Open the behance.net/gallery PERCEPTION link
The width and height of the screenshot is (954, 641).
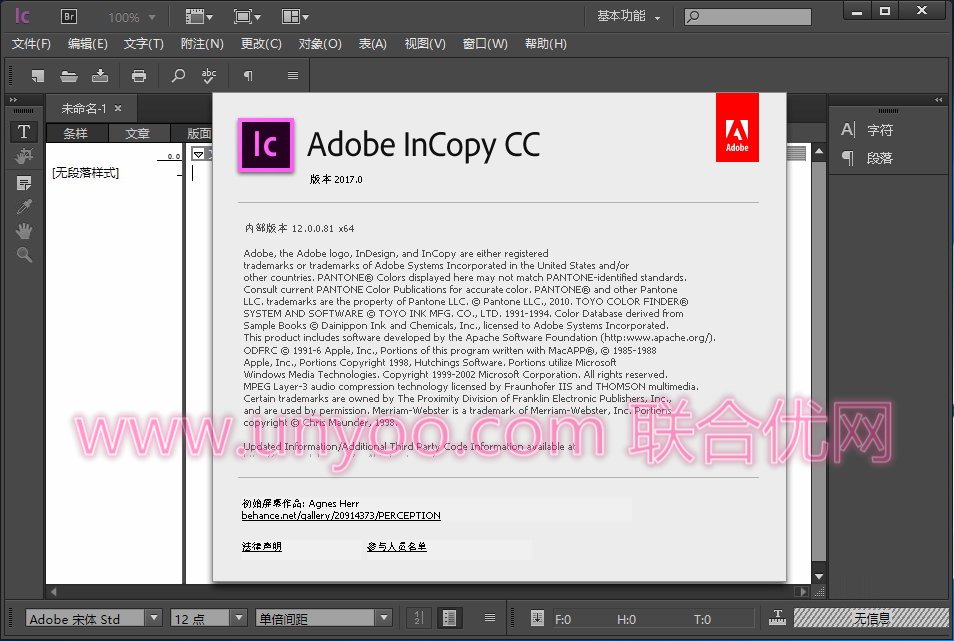(341, 515)
